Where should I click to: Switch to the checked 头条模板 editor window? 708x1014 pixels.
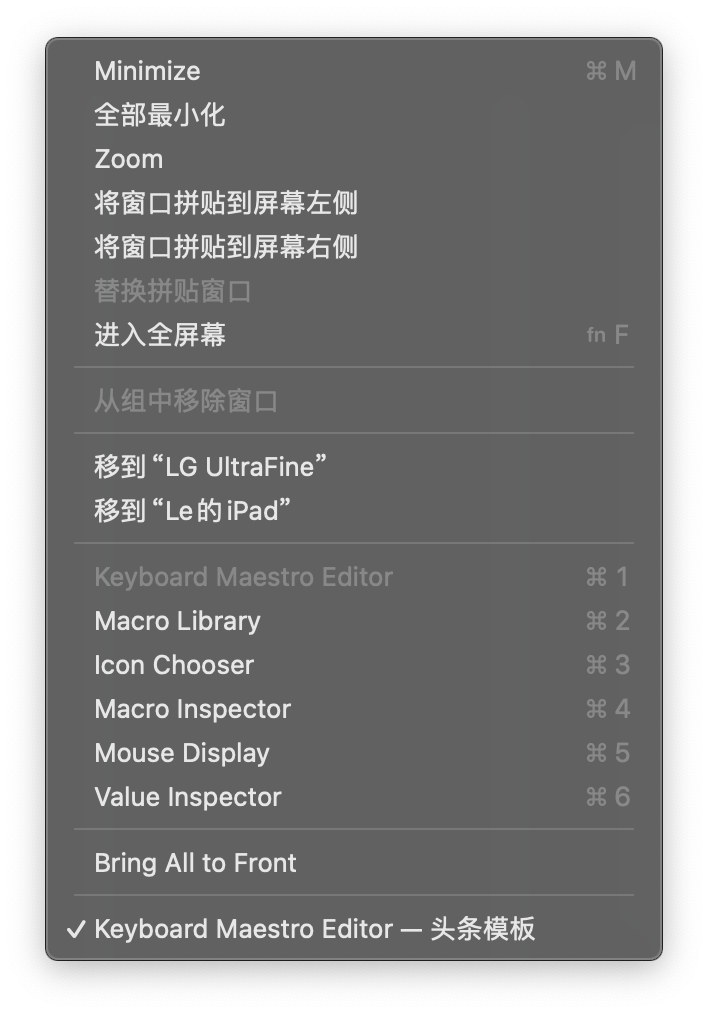pyautogui.click(x=315, y=929)
